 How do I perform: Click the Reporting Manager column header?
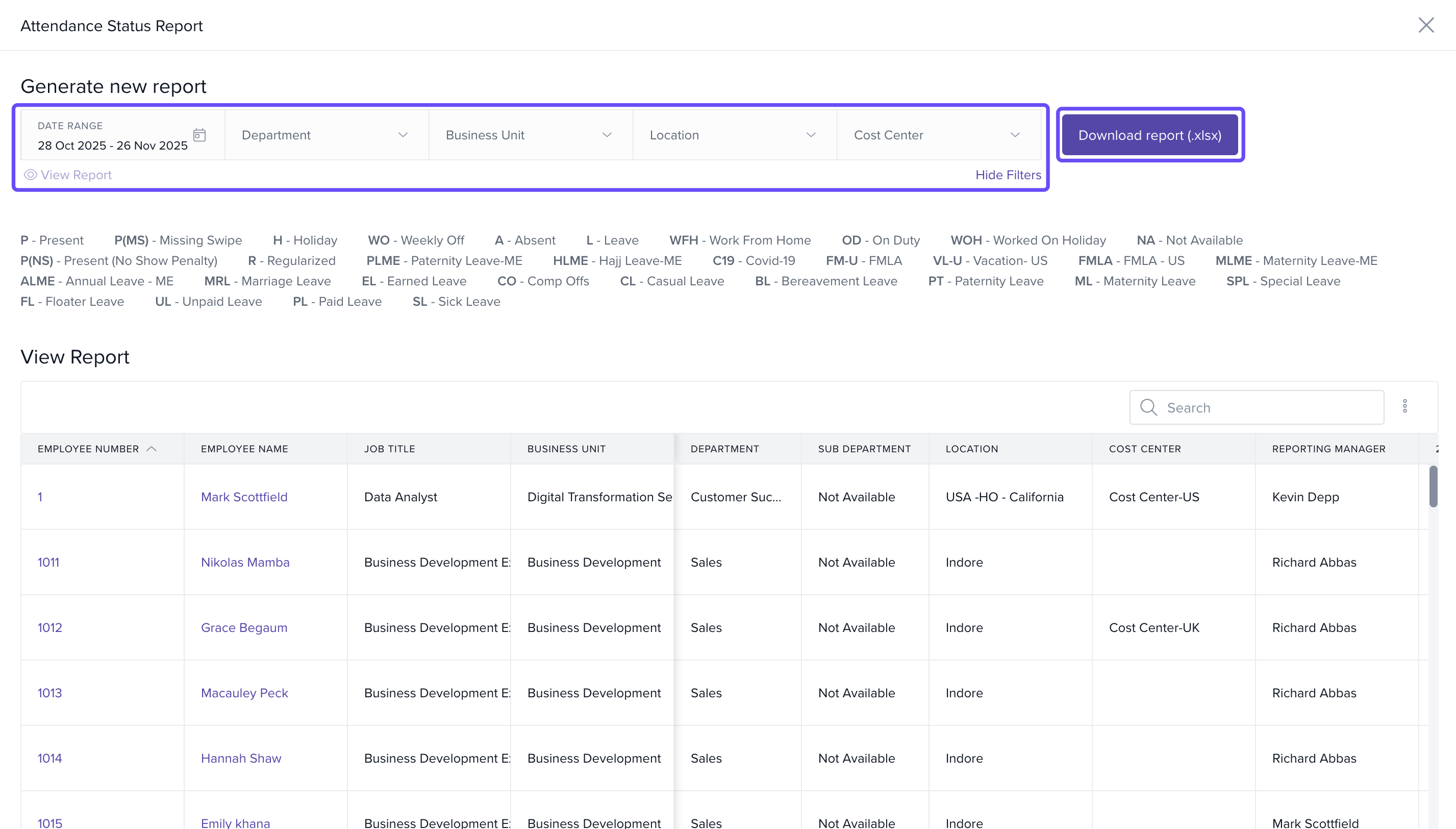pyautogui.click(x=1328, y=449)
